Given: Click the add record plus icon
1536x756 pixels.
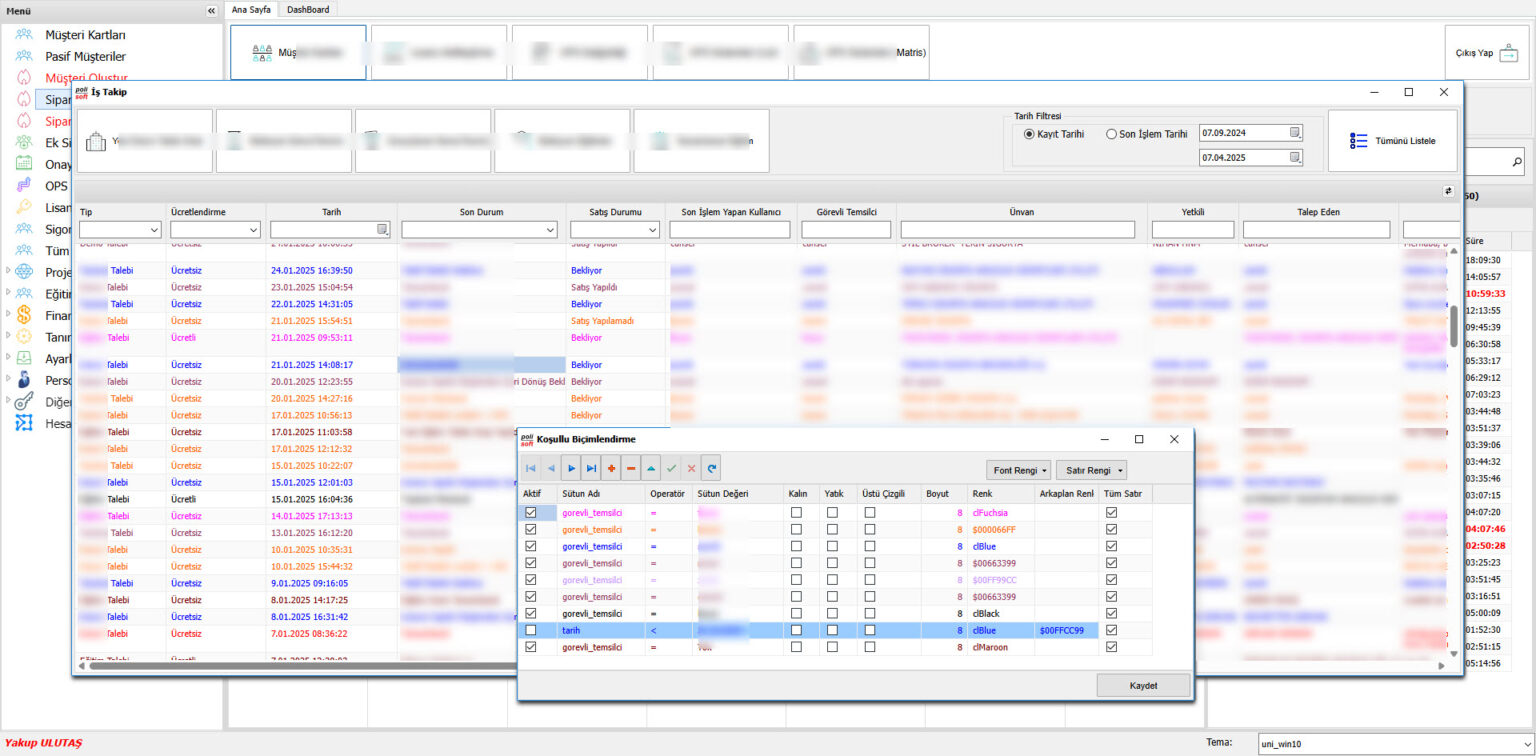Looking at the screenshot, I should 611,468.
